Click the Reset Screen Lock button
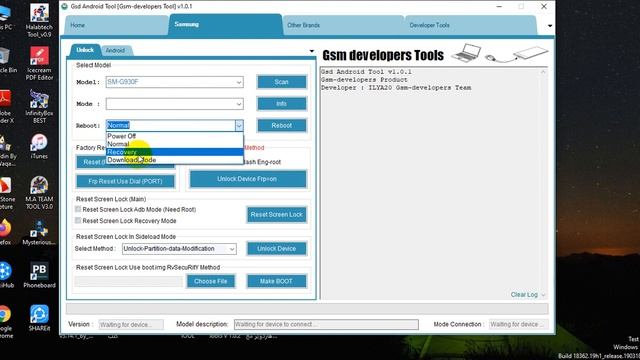Screen dimensions: 640x360 point(277,215)
